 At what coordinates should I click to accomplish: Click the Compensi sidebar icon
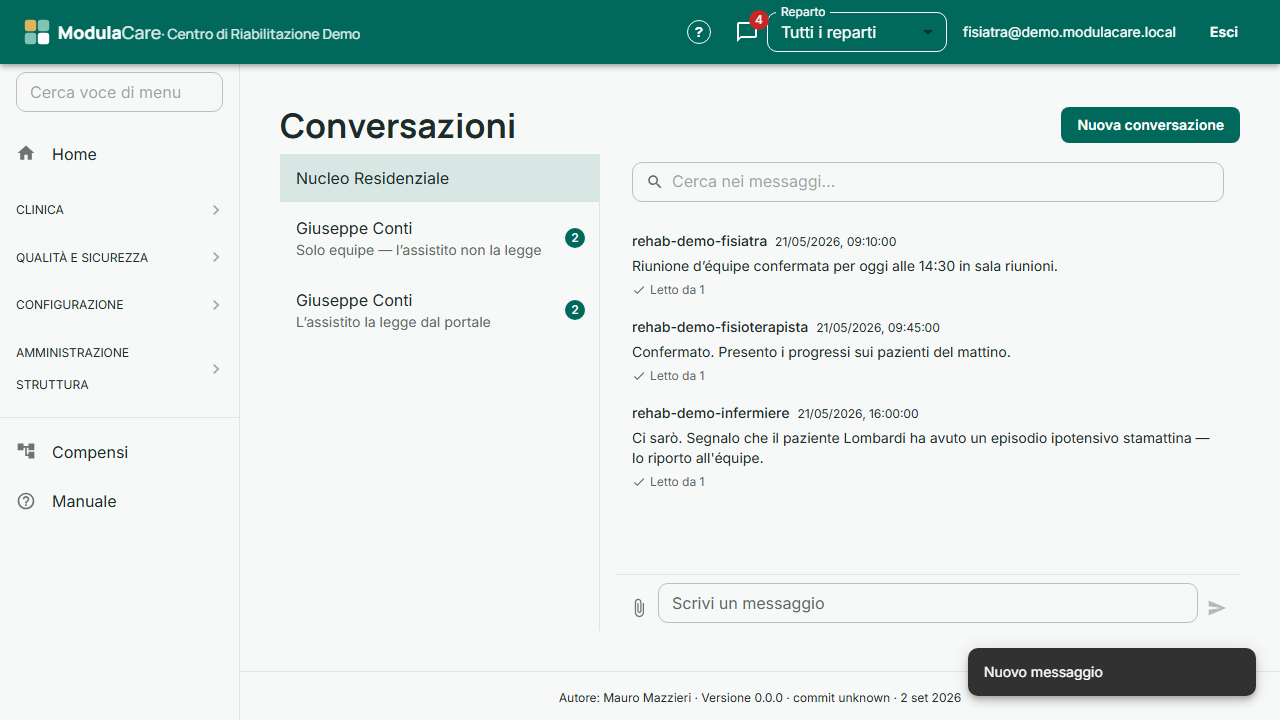(26, 452)
